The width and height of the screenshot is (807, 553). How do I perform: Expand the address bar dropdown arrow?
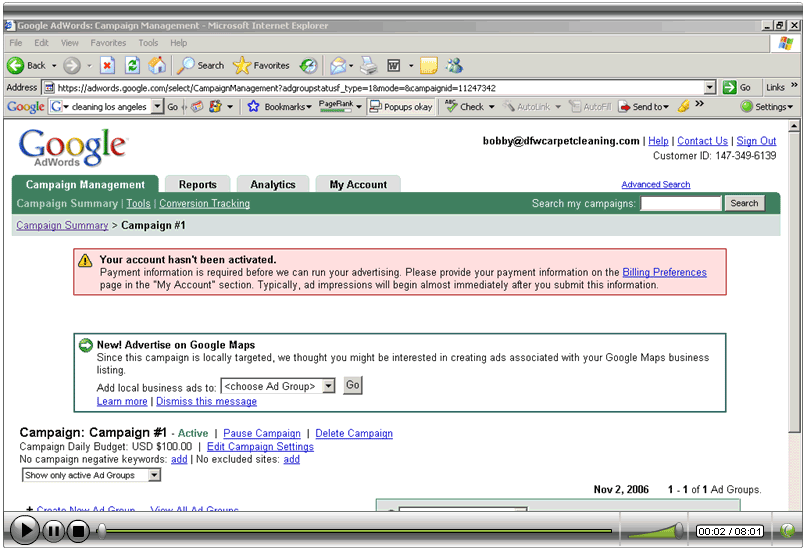tap(710, 88)
